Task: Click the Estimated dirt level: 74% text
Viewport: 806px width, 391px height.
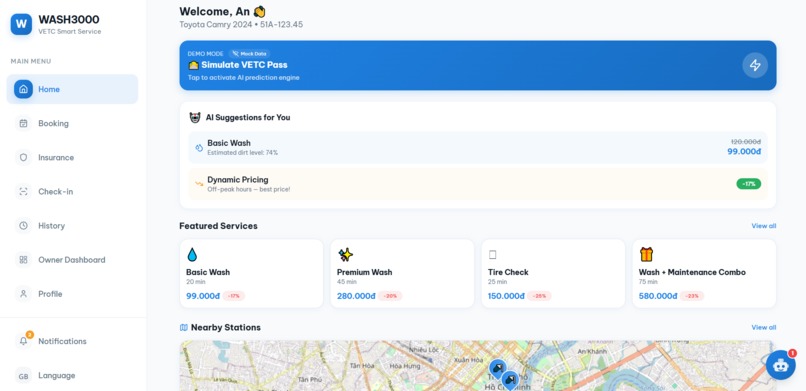Action: click(x=243, y=153)
